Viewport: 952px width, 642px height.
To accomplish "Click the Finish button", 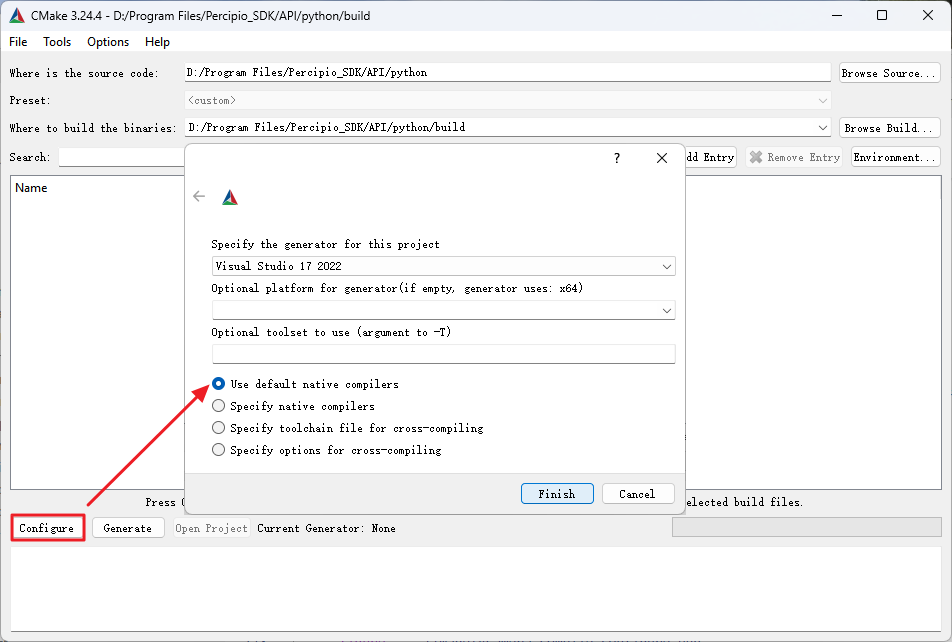I will (557, 494).
